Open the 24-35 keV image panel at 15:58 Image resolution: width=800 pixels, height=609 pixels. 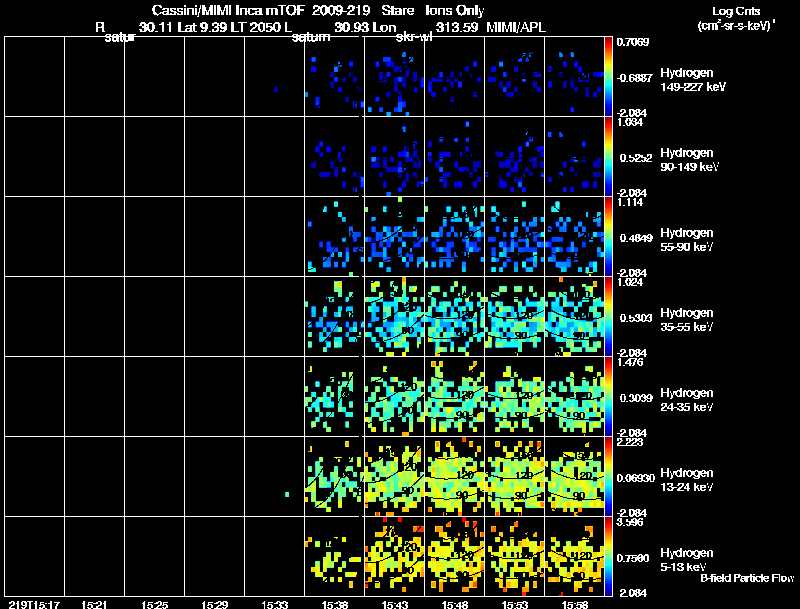coord(574,396)
